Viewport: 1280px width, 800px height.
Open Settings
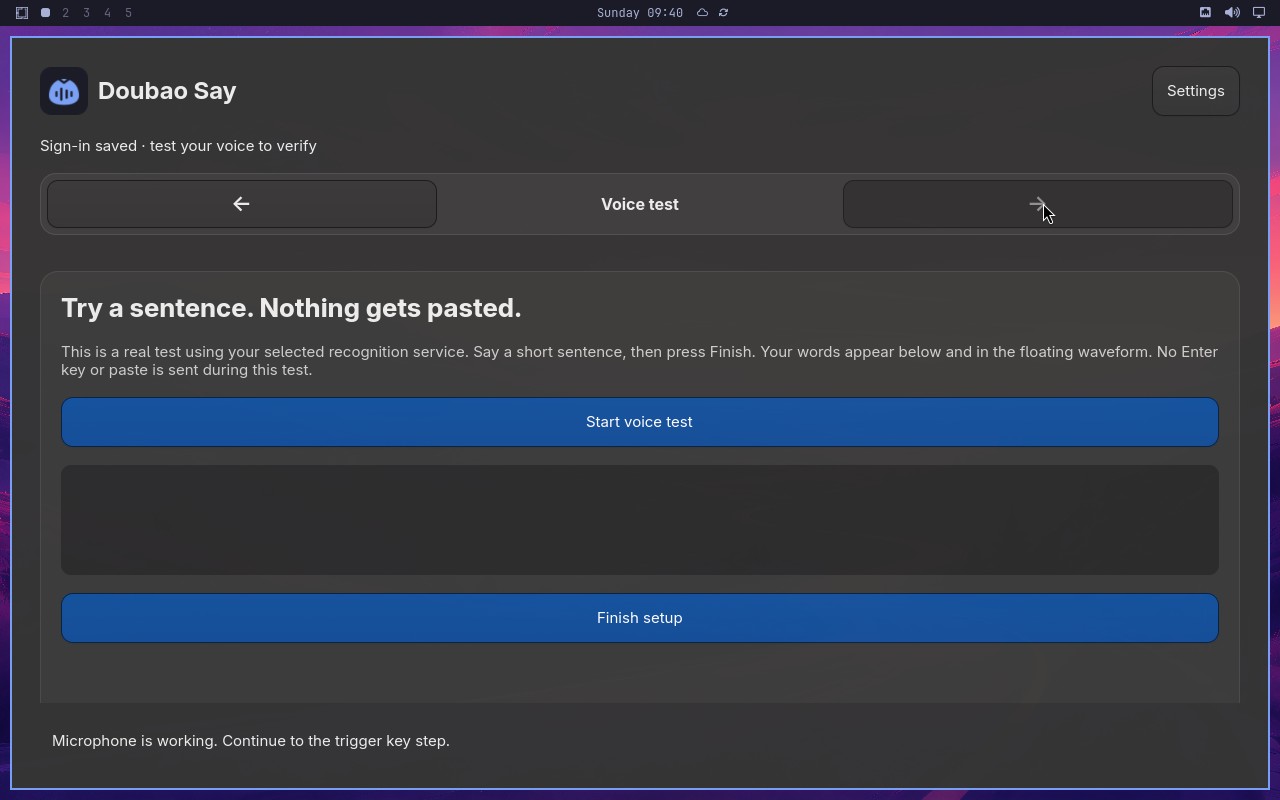[1196, 91]
